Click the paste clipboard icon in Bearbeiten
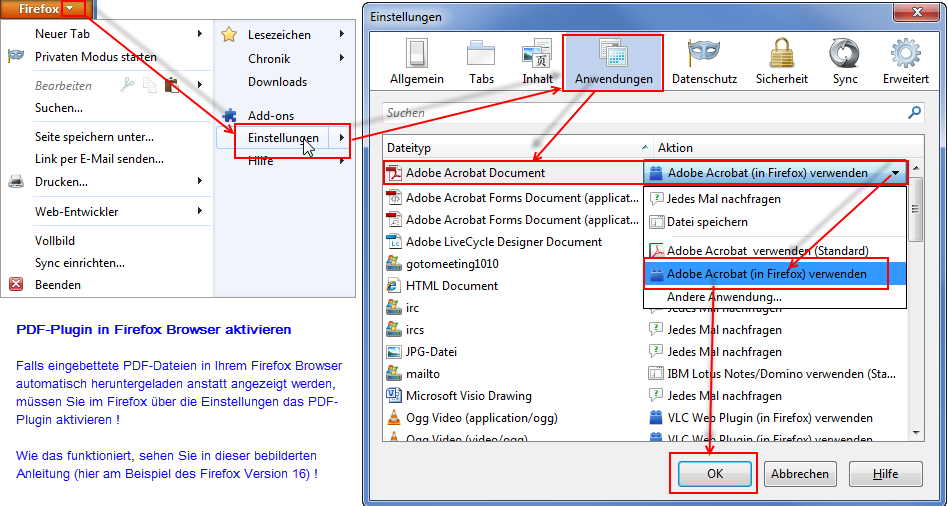 tap(172, 85)
